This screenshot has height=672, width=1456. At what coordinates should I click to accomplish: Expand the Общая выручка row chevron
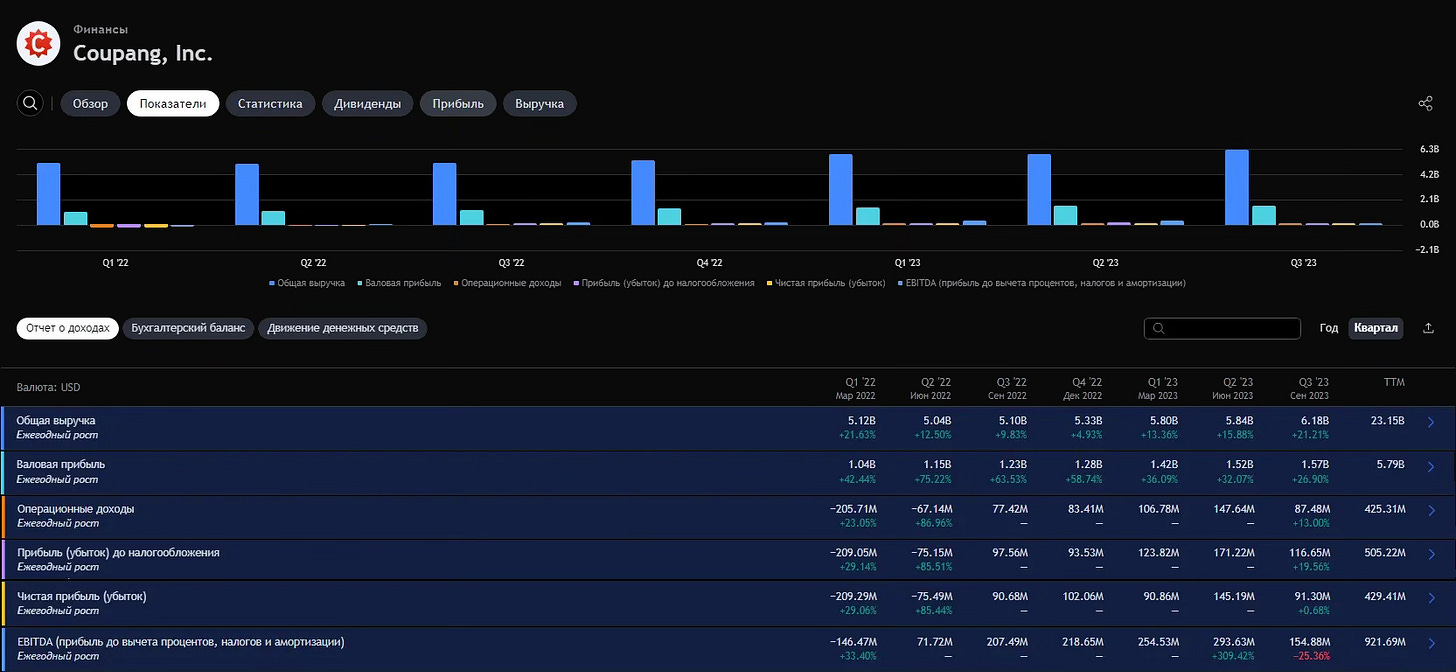point(1431,422)
